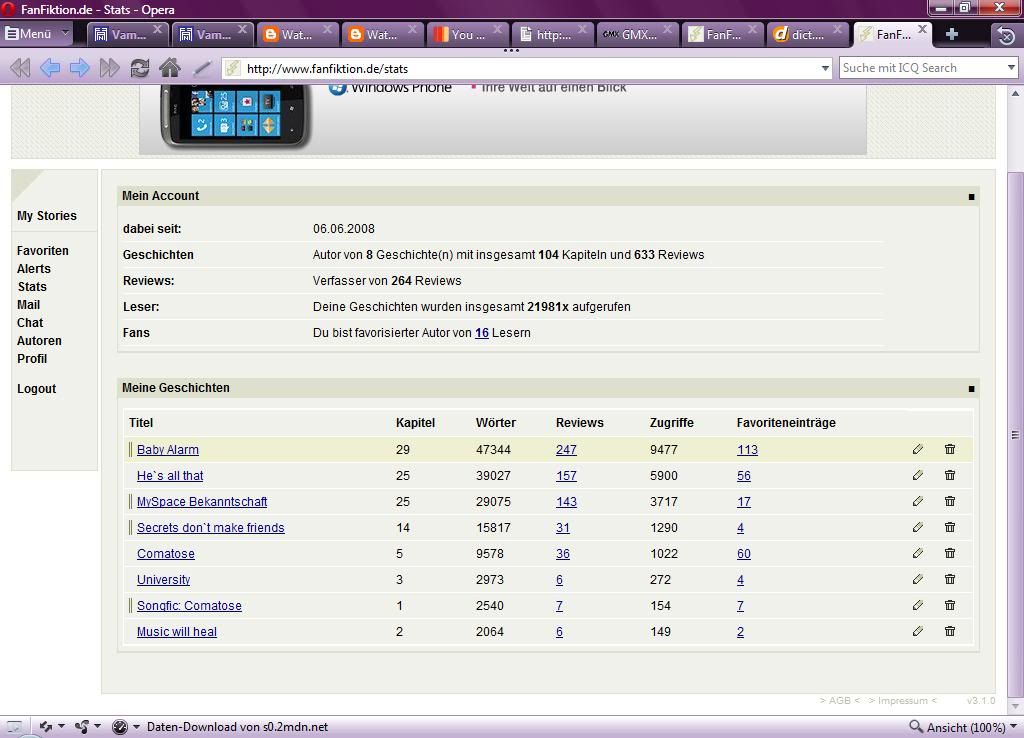Click the vertical page scrollbar
This screenshot has height=738, width=1024.
[x=1015, y=435]
